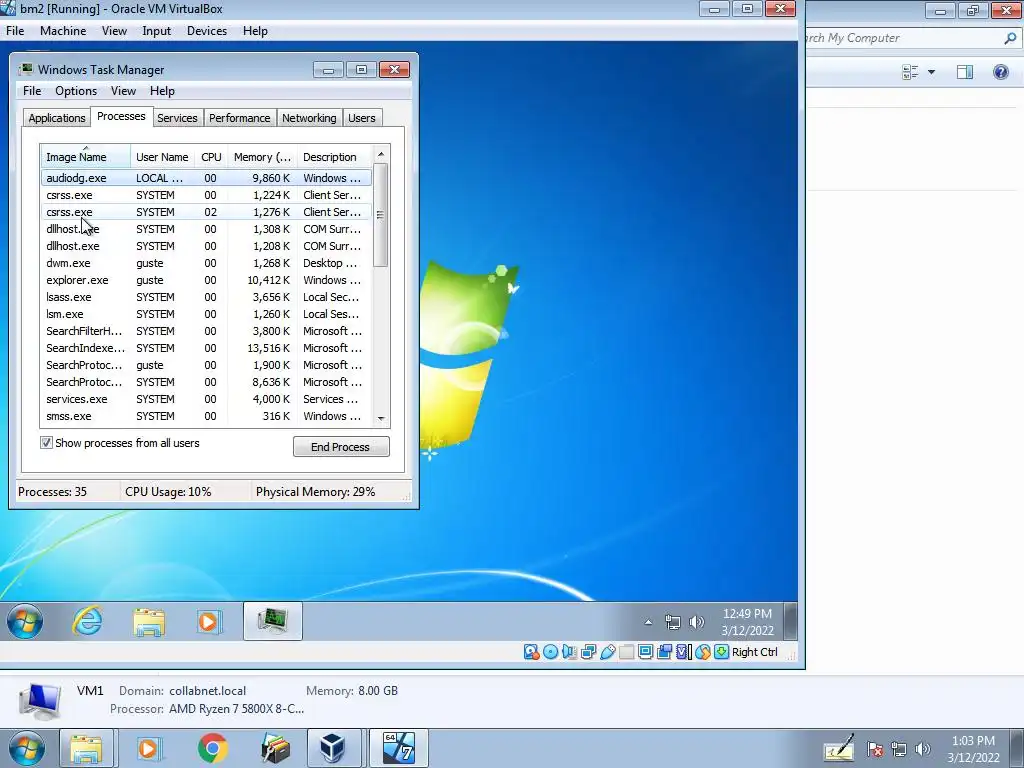Image resolution: width=1024 pixels, height=768 pixels.
Task: Select services.exe process row
Action: tap(206, 399)
